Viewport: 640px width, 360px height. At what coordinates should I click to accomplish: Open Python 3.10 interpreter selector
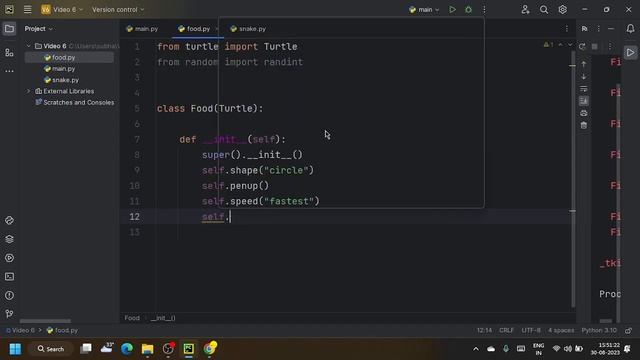[x=599, y=330]
